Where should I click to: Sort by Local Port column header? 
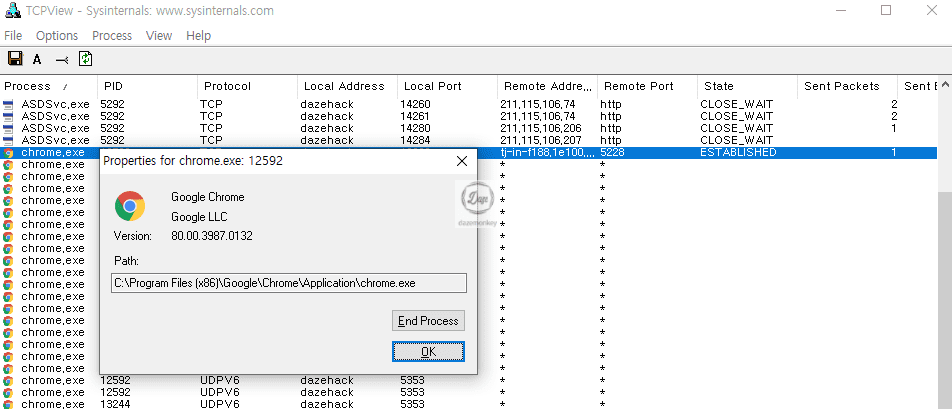(x=447, y=86)
